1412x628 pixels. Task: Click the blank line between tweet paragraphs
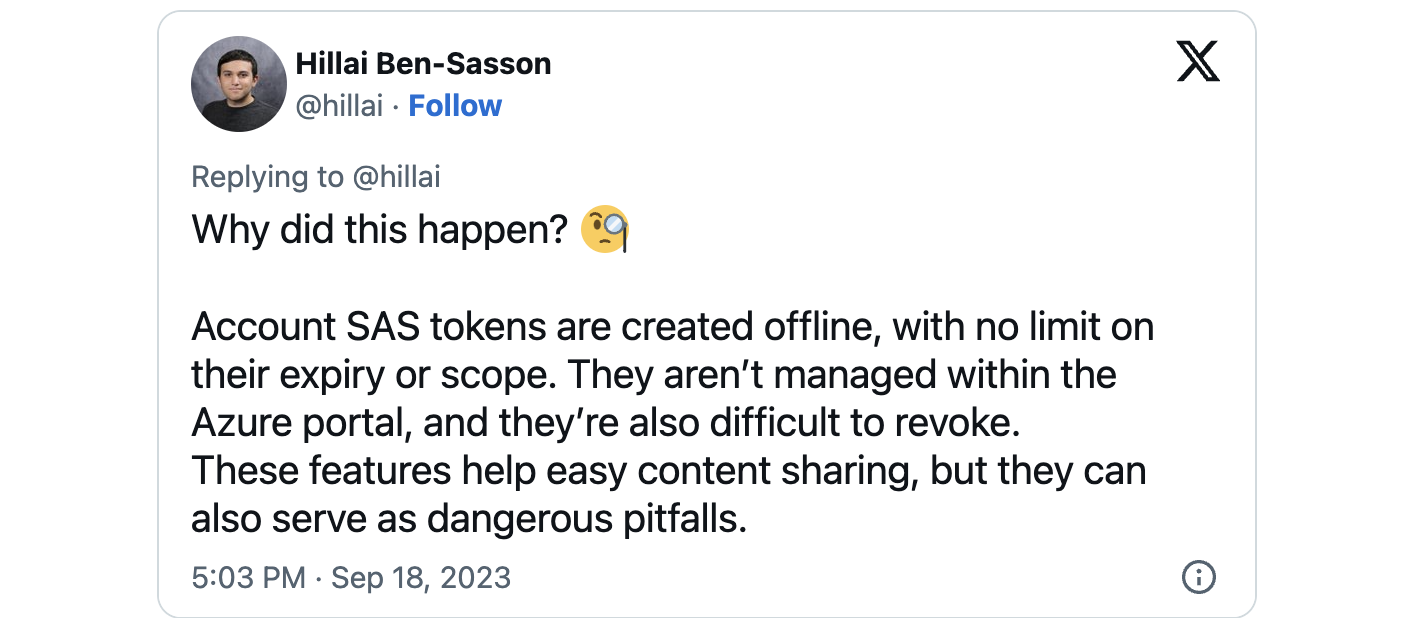click(672, 279)
